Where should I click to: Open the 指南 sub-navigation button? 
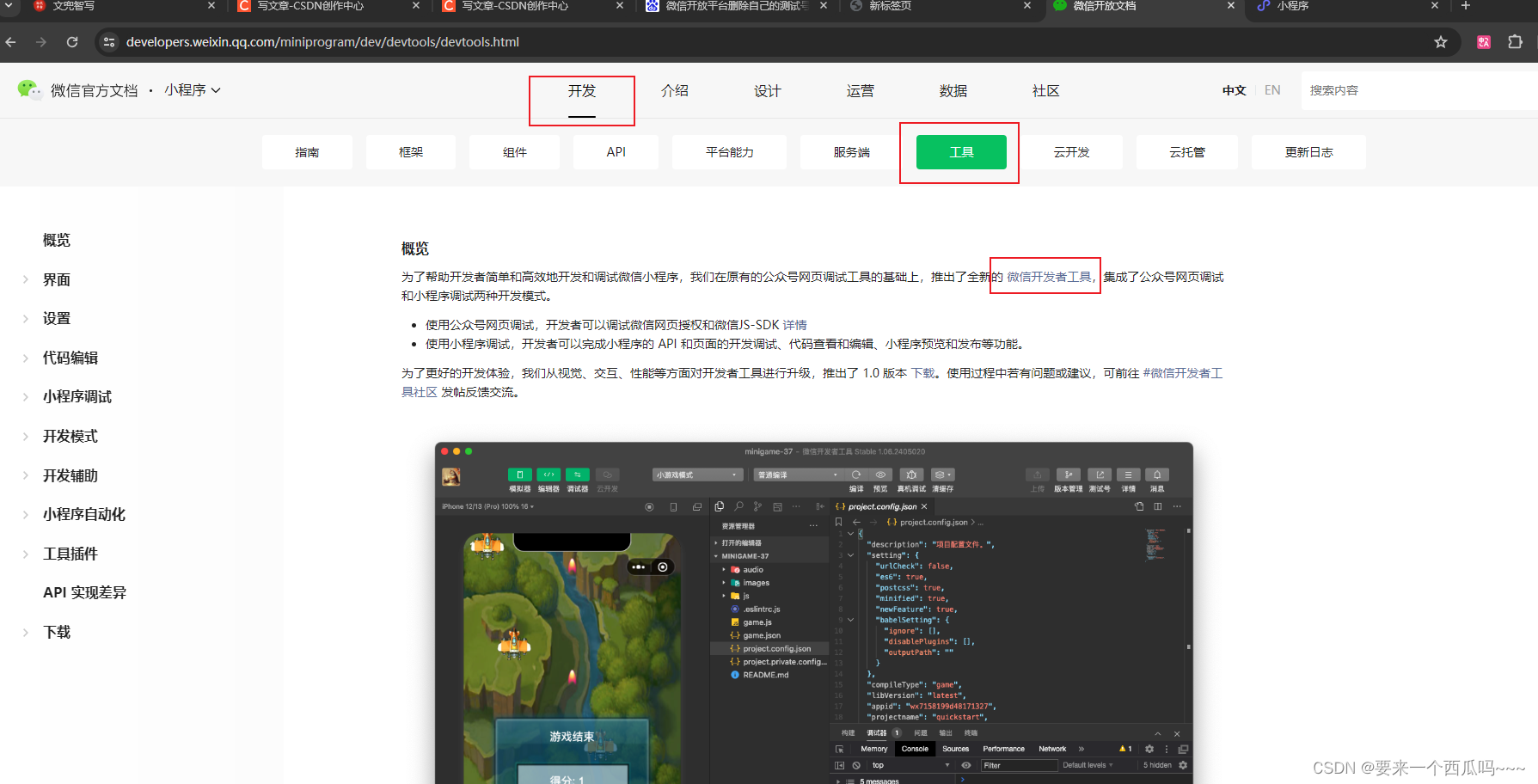pyautogui.click(x=307, y=152)
